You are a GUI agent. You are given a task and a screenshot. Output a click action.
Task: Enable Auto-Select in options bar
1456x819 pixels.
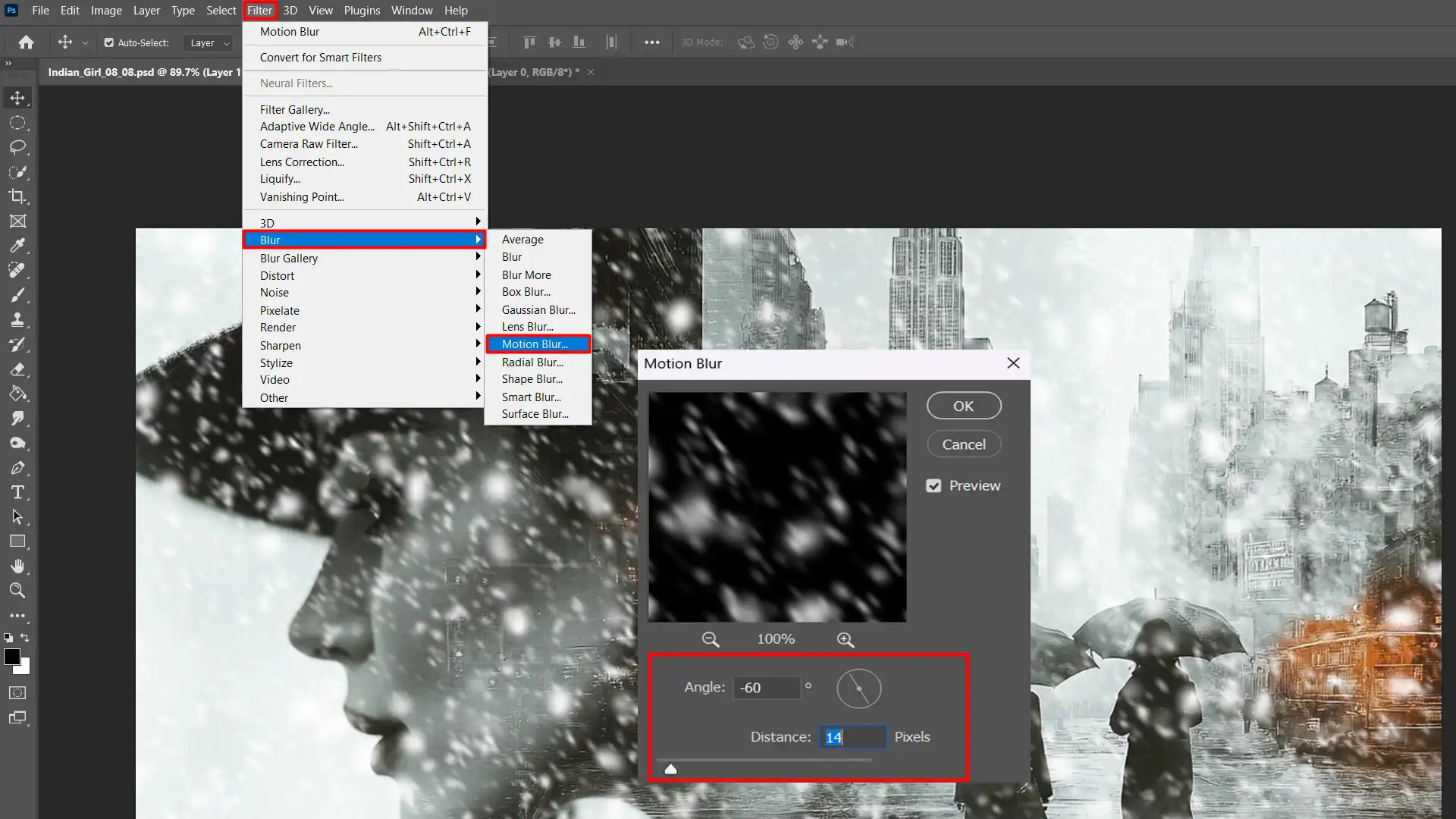coord(109,42)
